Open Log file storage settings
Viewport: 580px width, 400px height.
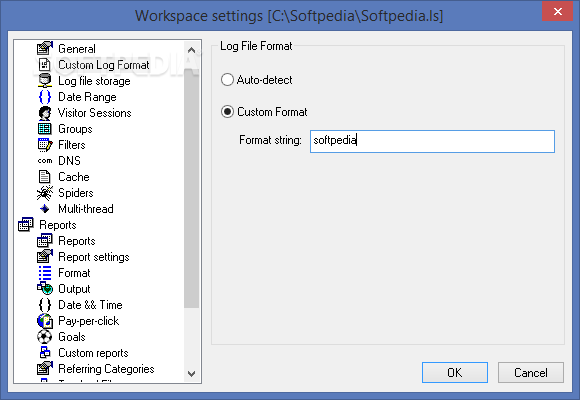94,81
